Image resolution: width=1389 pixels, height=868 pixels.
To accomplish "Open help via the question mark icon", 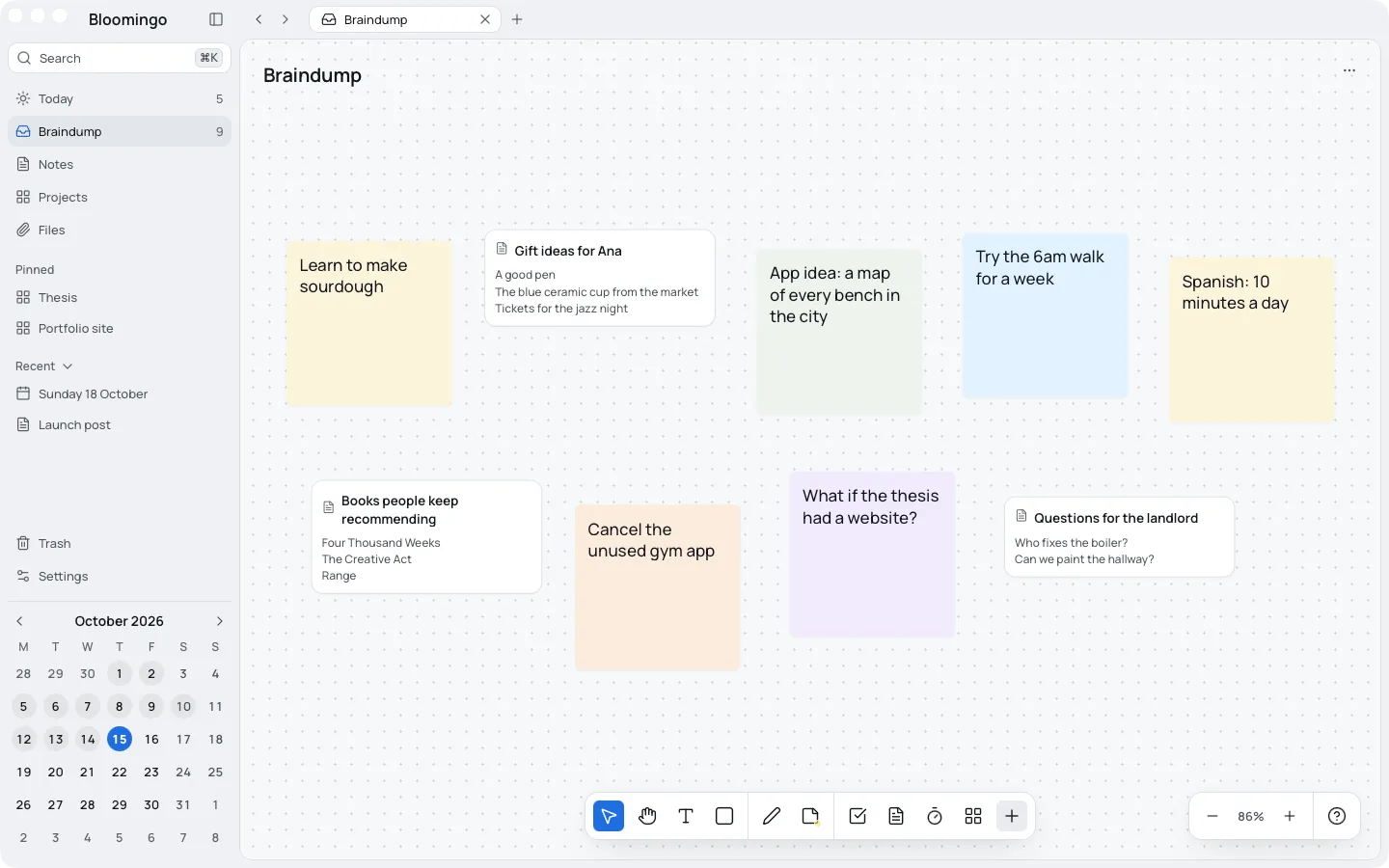I will click(x=1337, y=816).
